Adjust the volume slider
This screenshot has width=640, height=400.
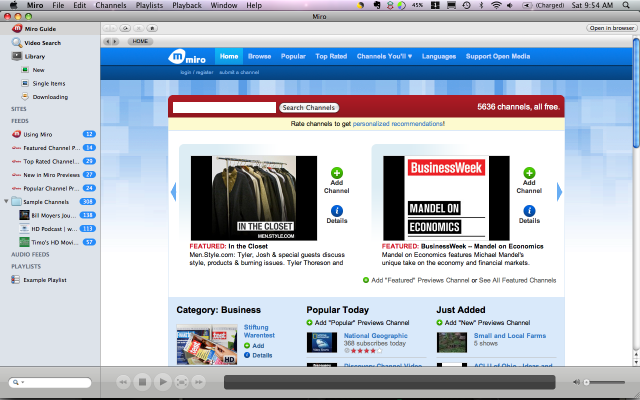(605, 382)
